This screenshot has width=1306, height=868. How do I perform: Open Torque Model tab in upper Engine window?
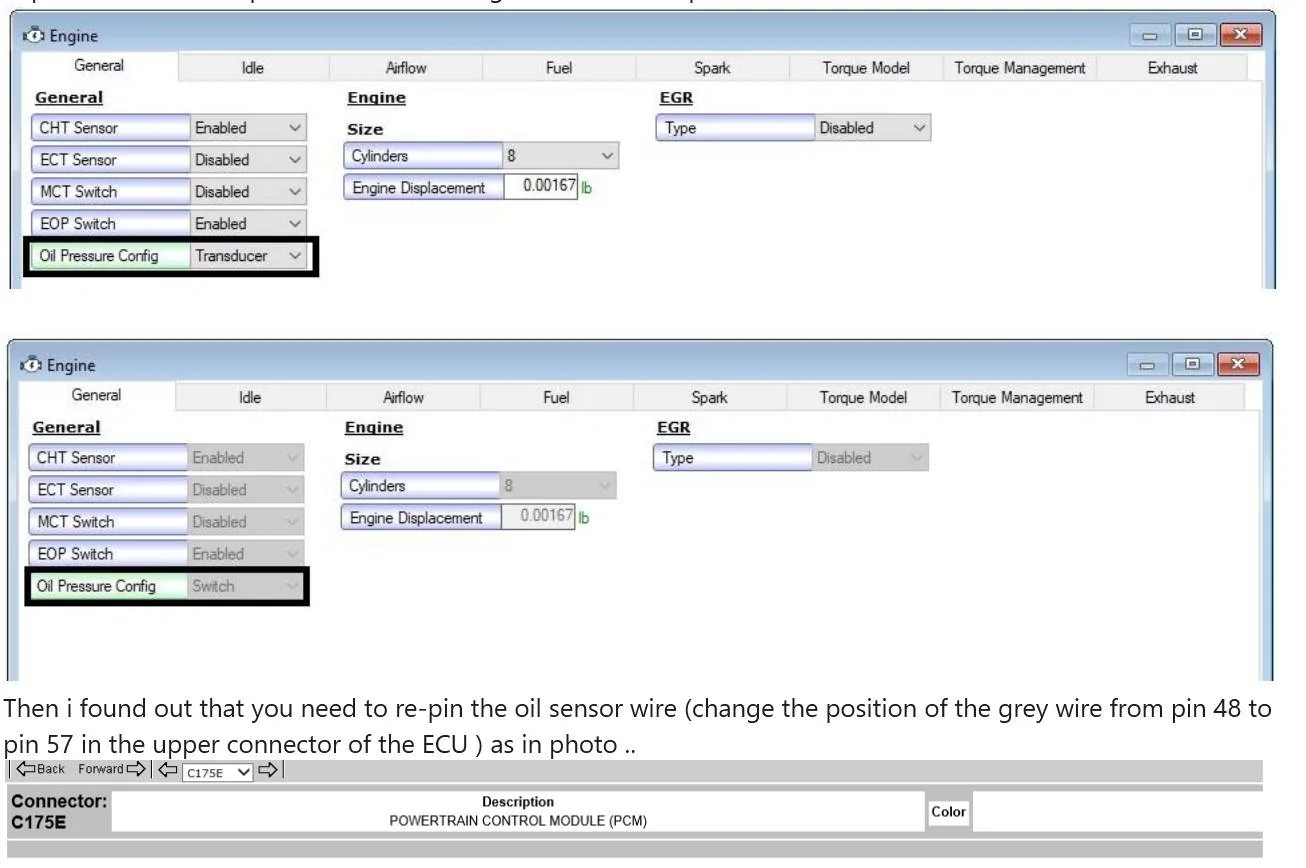tap(866, 68)
